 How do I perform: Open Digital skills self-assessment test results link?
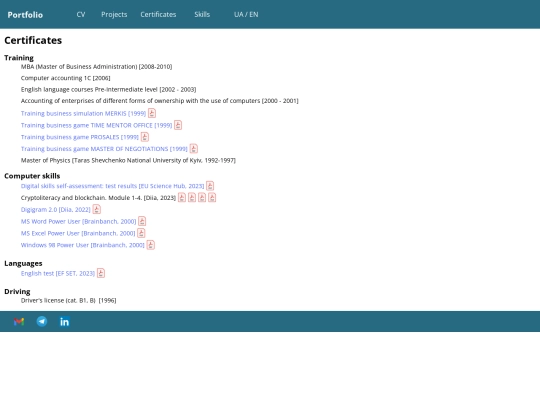click(x=112, y=186)
